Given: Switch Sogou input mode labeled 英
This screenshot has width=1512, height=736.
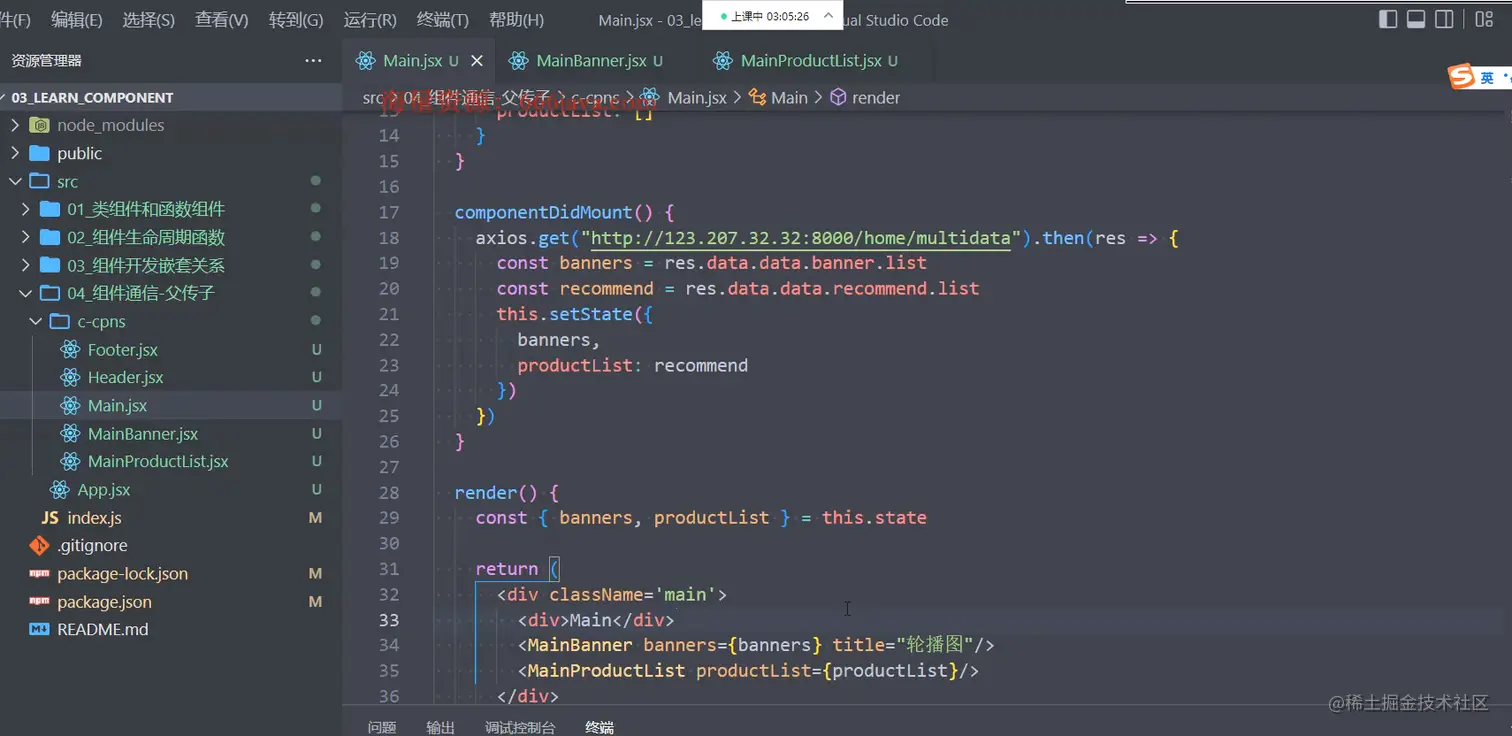Looking at the screenshot, I should click(1488, 78).
